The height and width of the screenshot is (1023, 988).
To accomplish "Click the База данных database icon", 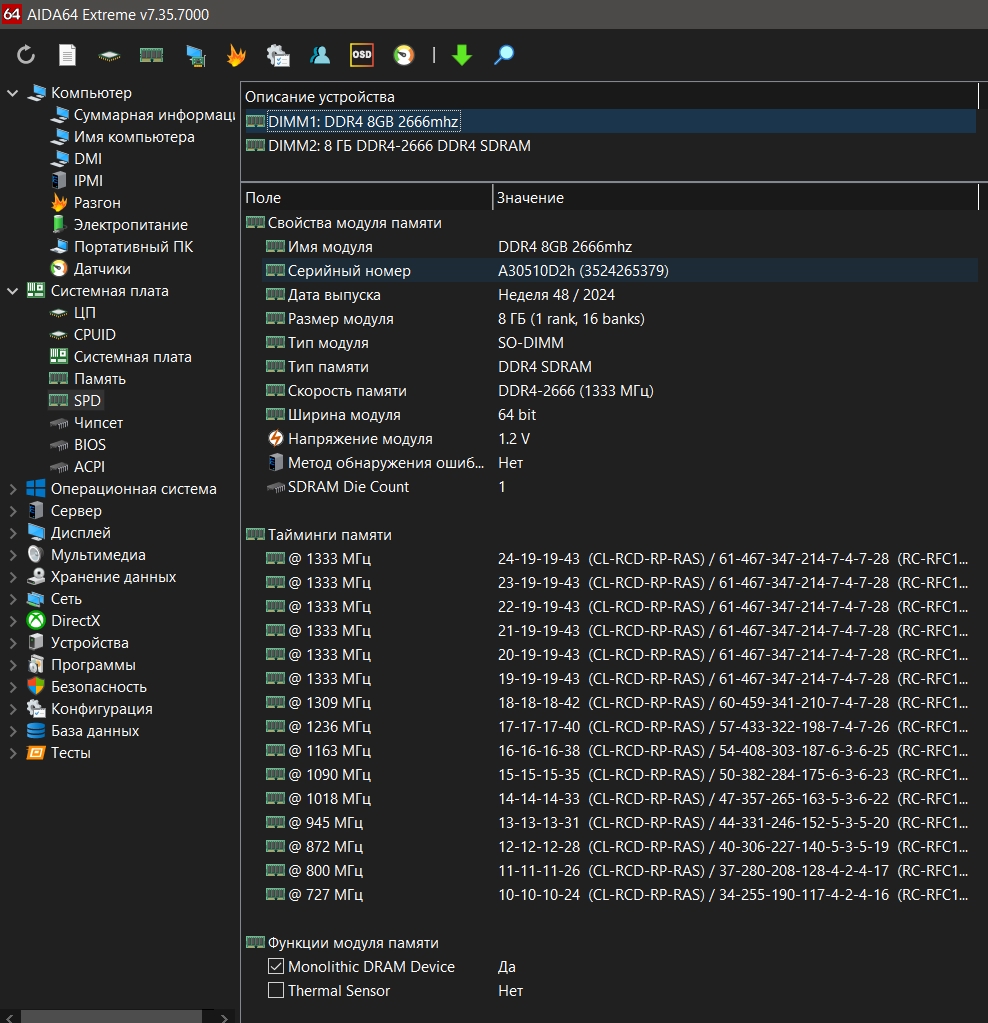I will tap(36, 731).
